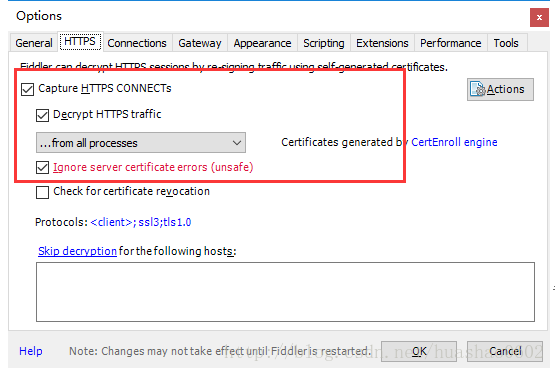Click the Cancel button

(505, 351)
